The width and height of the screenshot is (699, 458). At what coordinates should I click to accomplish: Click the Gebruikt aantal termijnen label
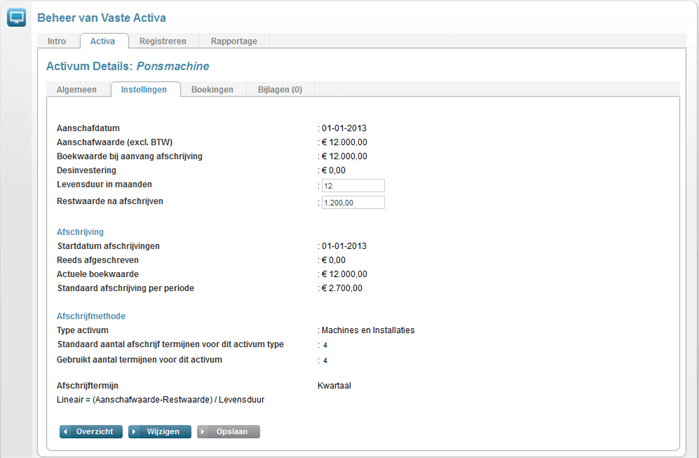coord(140,360)
